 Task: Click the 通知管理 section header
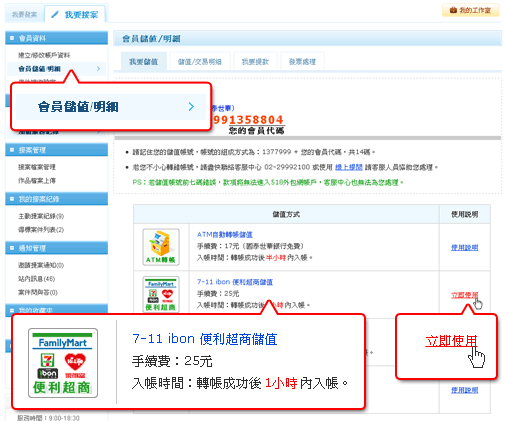[x=56, y=248]
